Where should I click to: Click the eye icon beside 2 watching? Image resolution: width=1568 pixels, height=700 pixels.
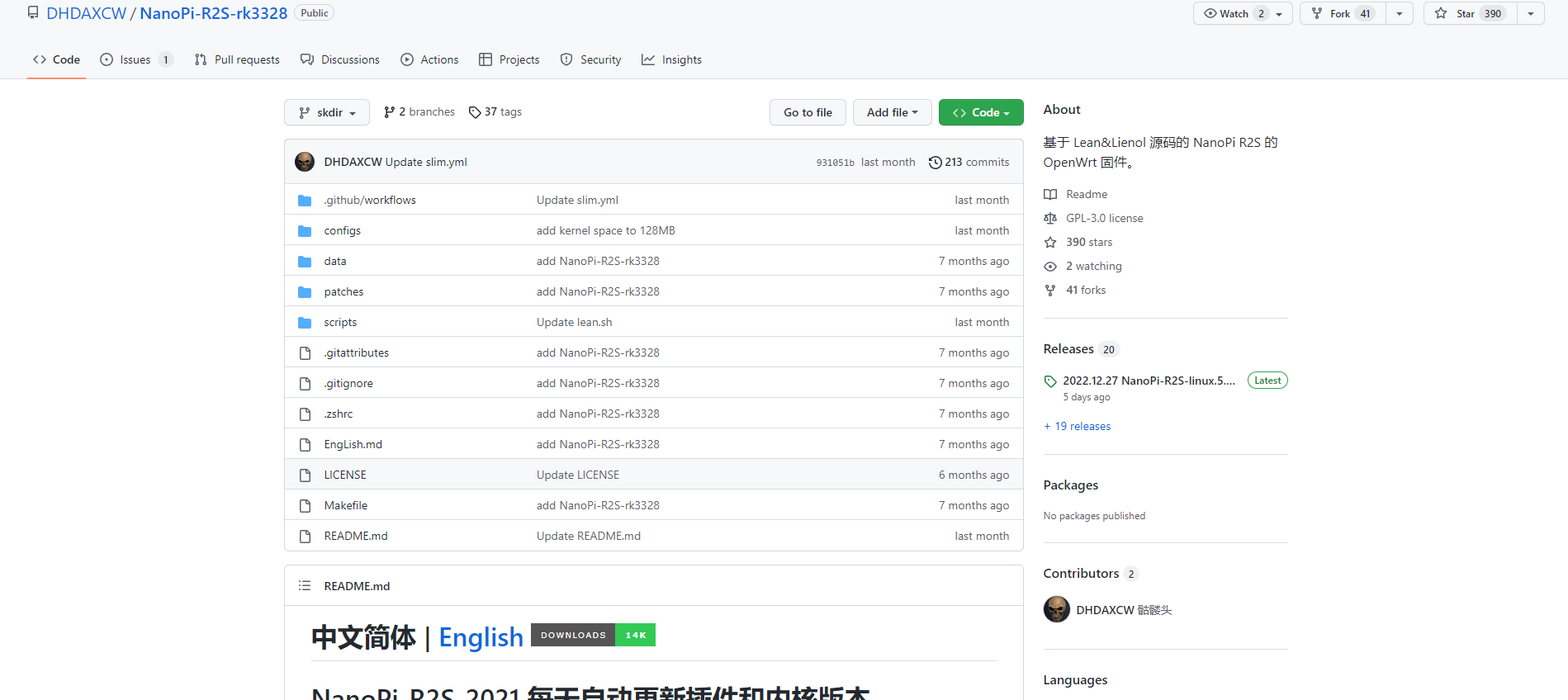(x=1050, y=266)
